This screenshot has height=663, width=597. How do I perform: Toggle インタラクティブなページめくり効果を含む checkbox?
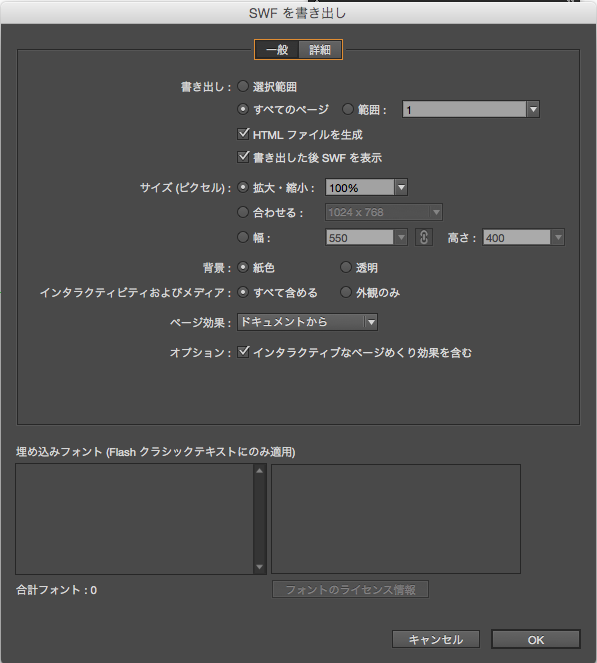[x=243, y=352]
